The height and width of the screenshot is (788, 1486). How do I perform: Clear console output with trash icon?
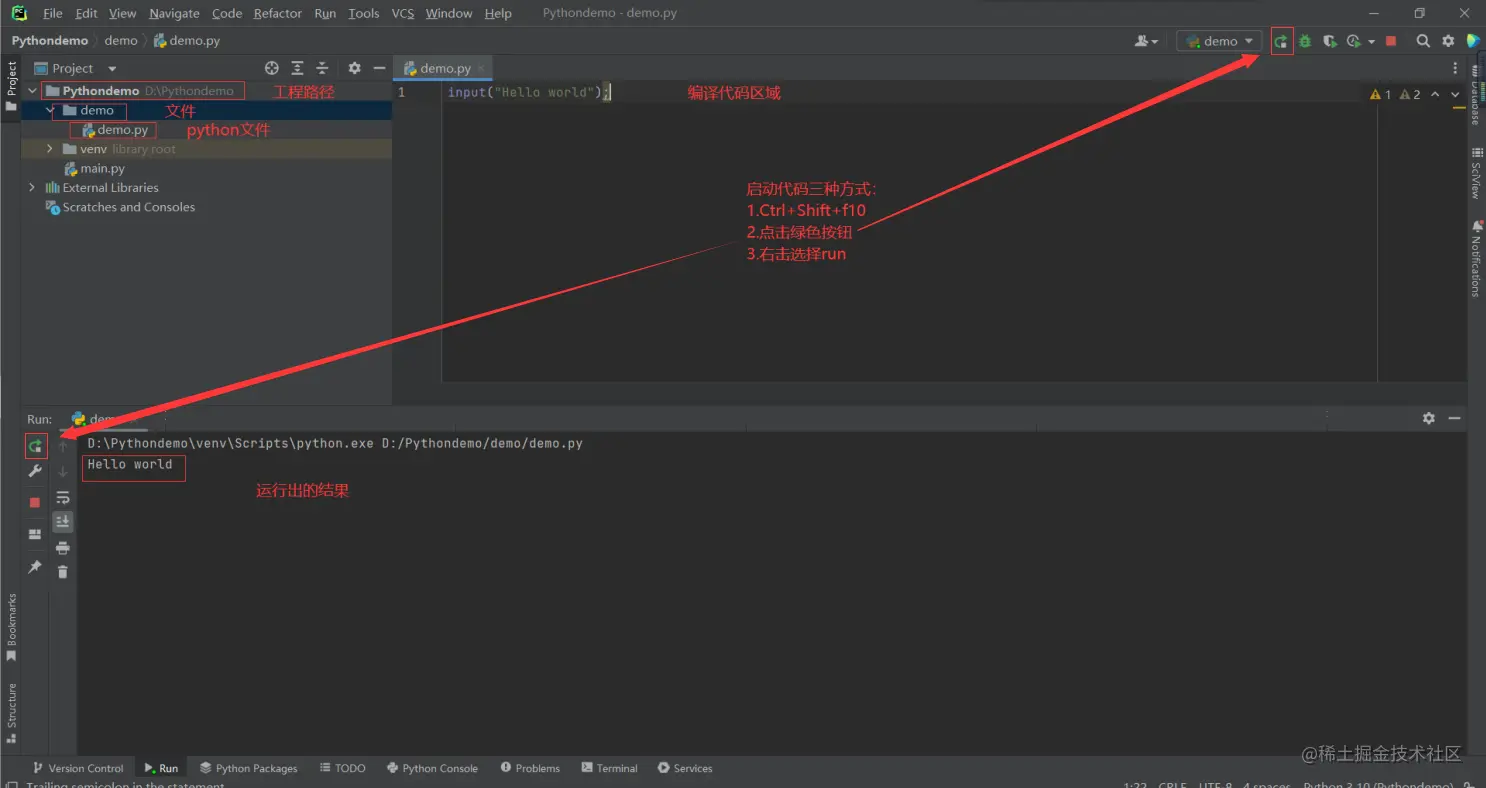click(x=63, y=572)
